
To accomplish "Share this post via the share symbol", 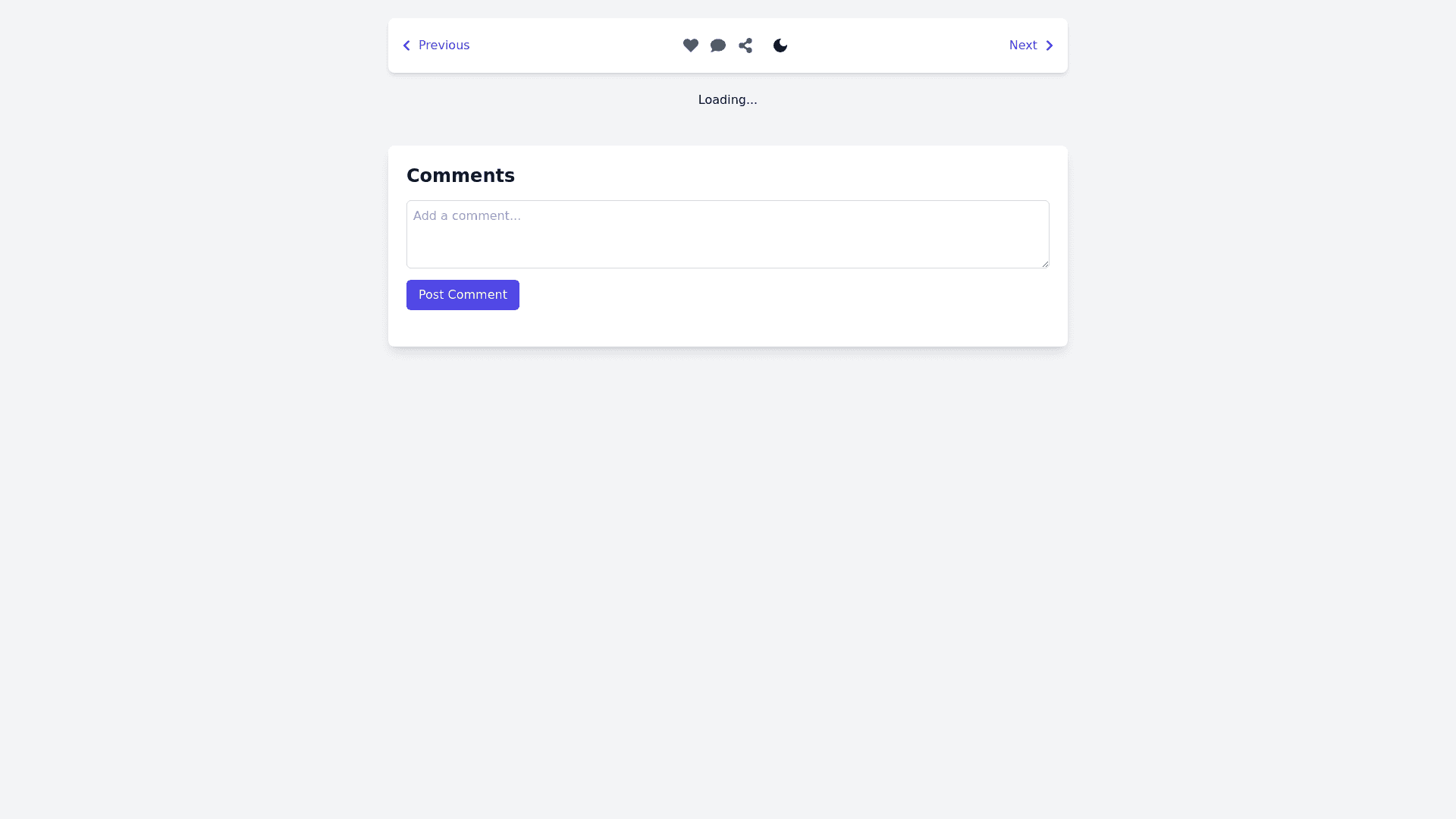I will coord(745,45).
